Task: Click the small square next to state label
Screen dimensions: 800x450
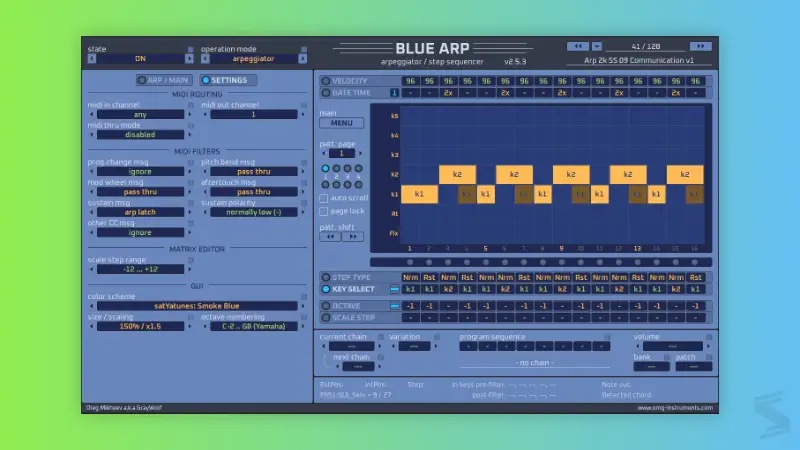Action: coord(190,49)
